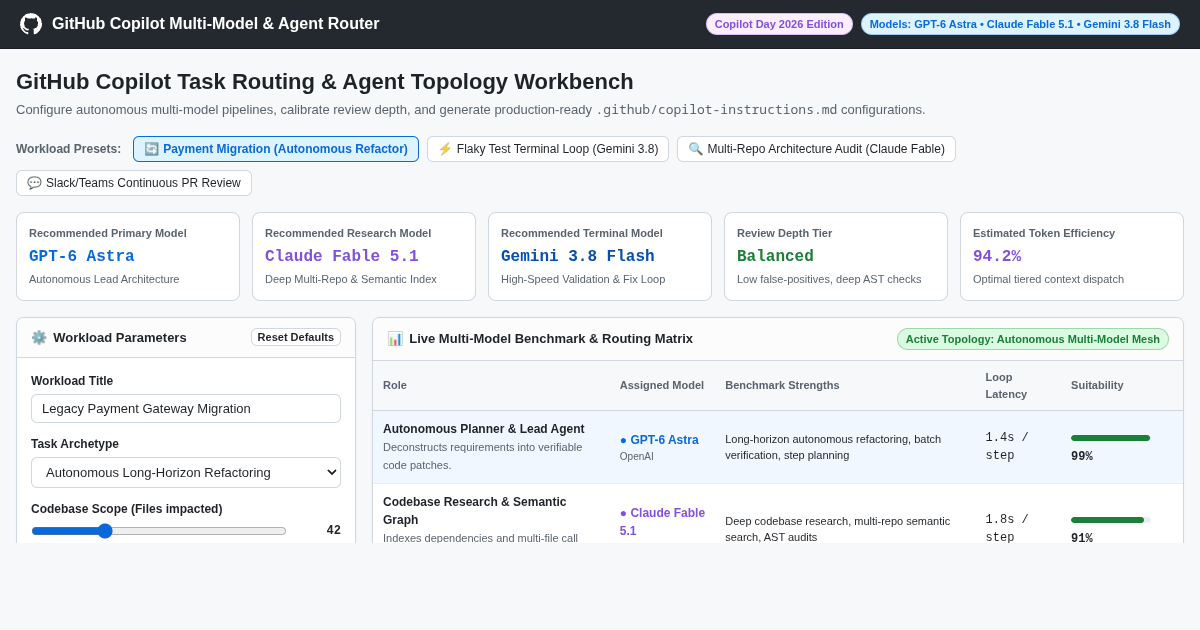Screen dimensions: 1200x630
Task: Click the Workload Title input field
Action: pos(186,408)
